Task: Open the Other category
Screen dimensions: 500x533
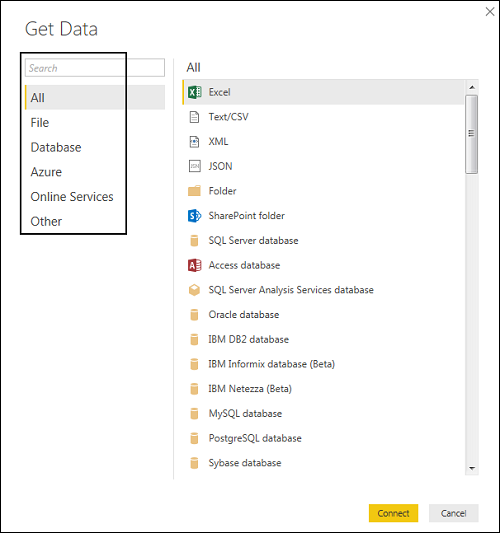Action: coord(95,222)
